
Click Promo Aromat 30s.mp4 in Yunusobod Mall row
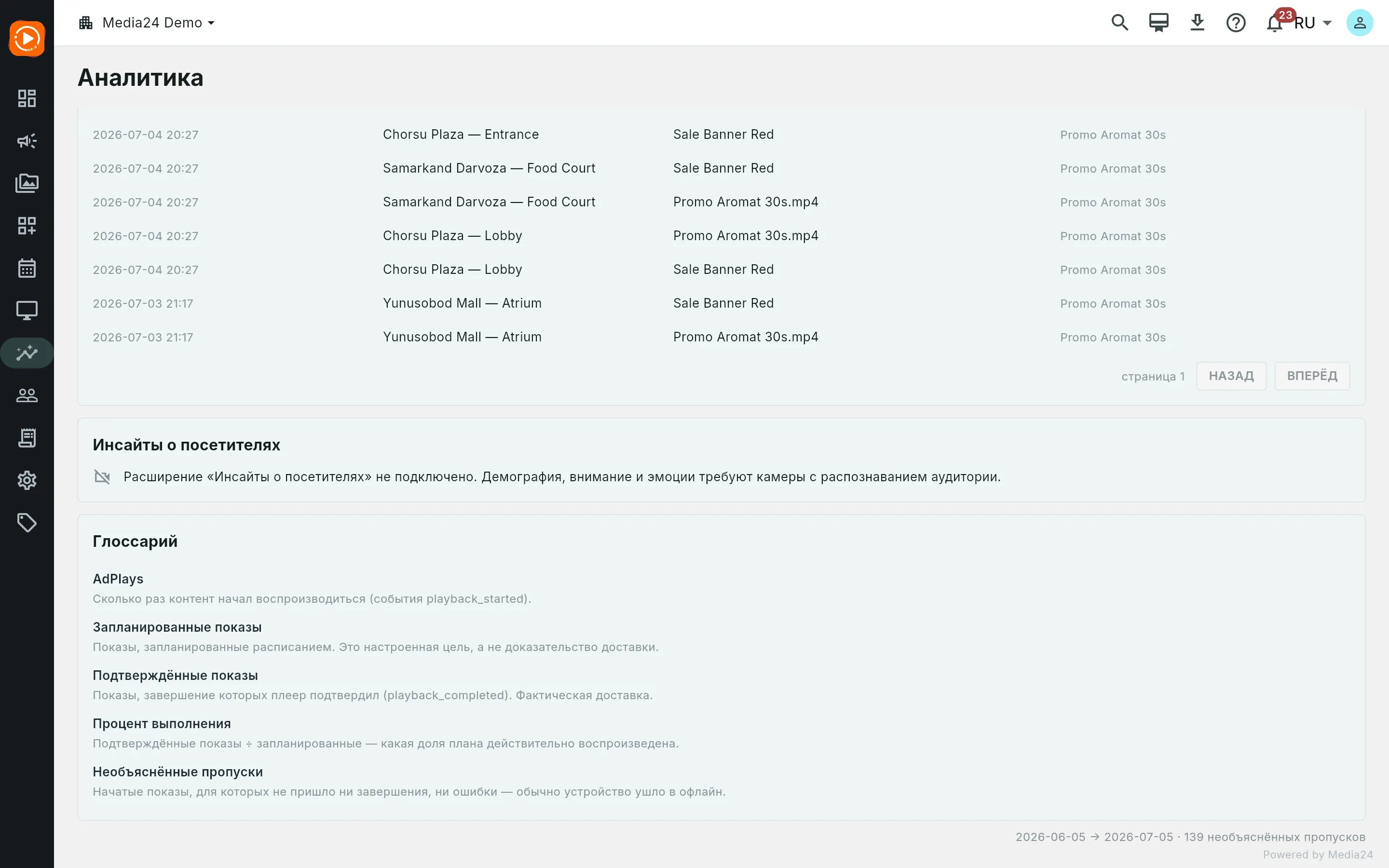(746, 337)
